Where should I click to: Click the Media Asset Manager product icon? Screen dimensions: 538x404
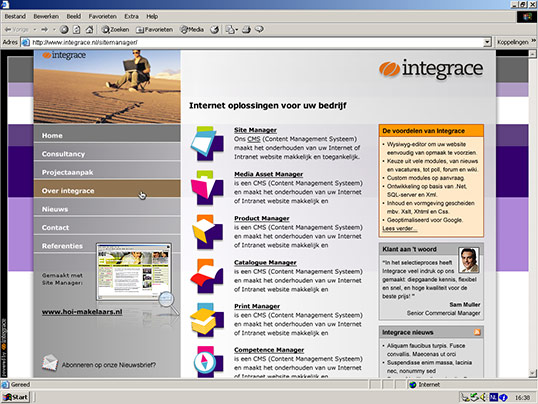(207, 187)
